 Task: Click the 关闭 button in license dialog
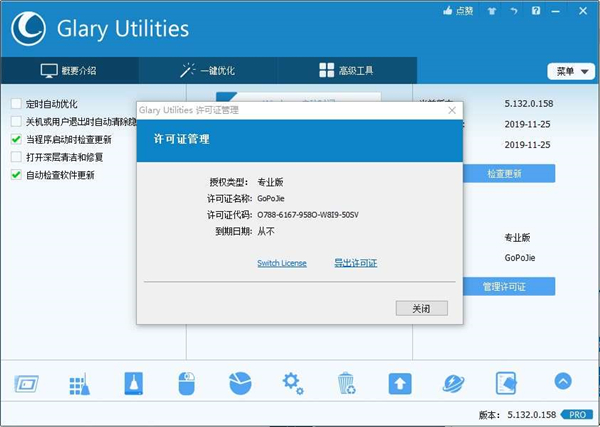point(422,308)
